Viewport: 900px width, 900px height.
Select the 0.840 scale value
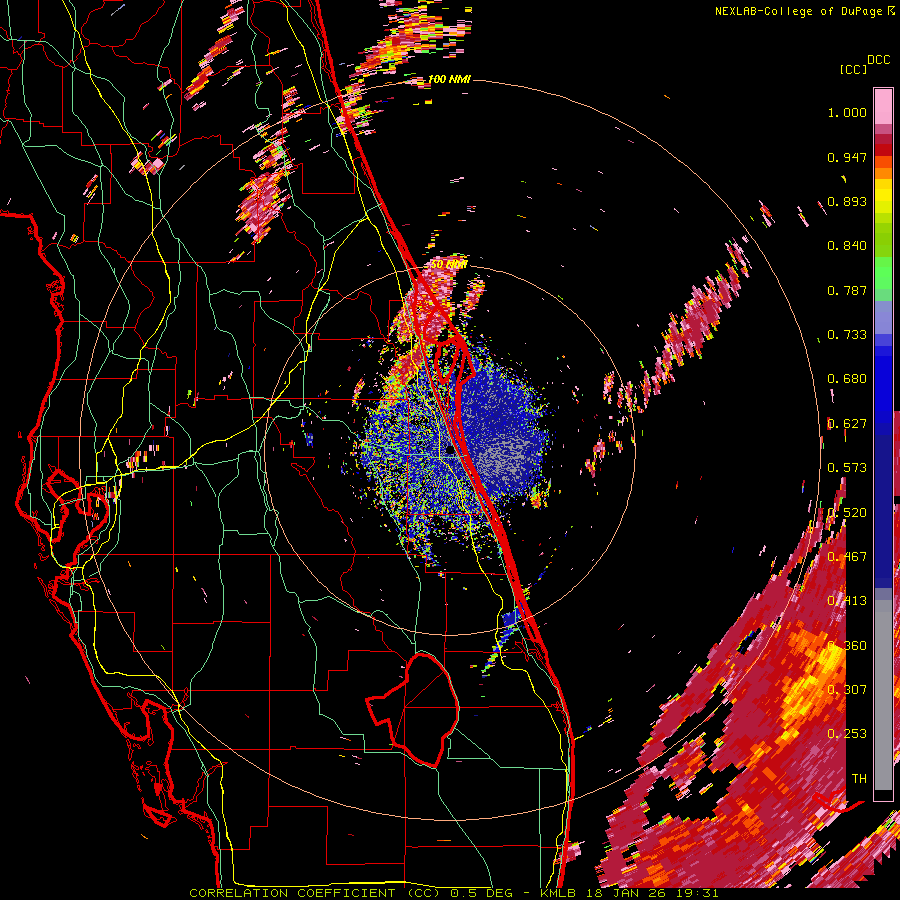pyautogui.click(x=847, y=246)
